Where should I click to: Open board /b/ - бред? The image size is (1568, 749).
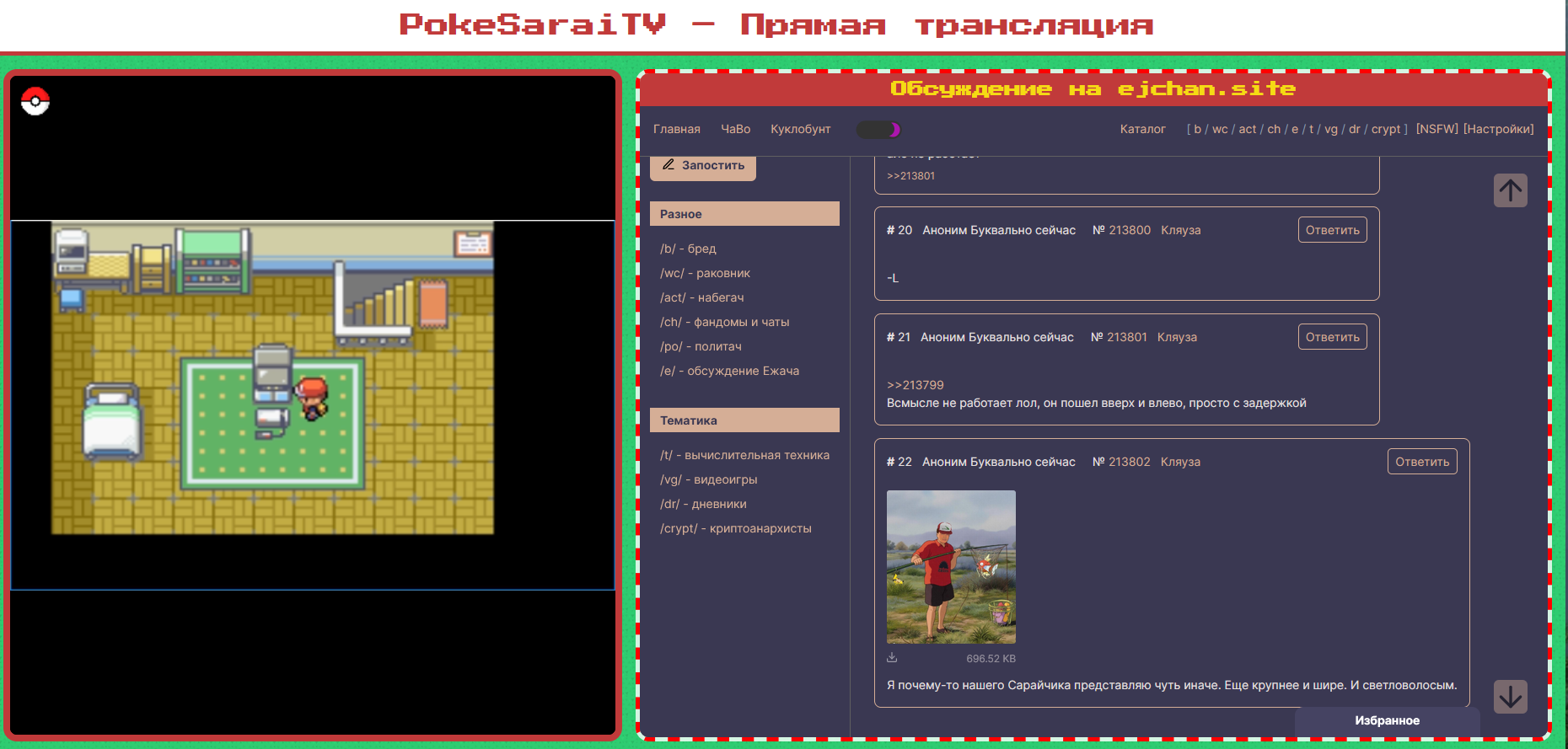point(688,249)
